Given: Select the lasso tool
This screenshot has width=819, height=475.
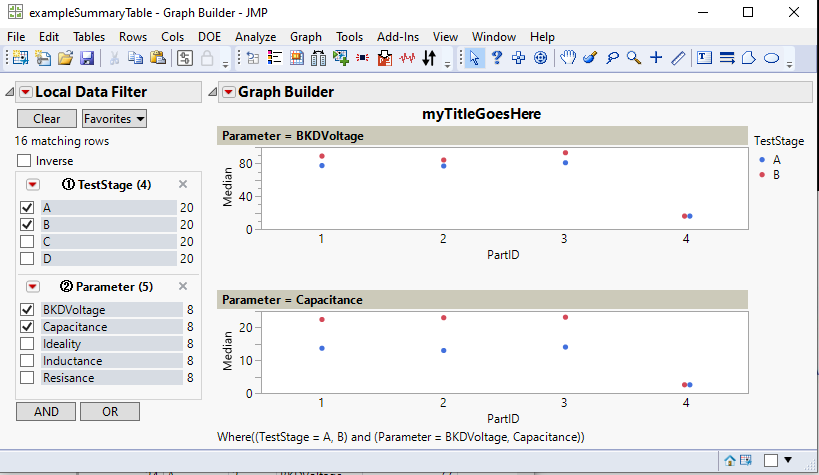Looking at the screenshot, I should tap(612, 57).
